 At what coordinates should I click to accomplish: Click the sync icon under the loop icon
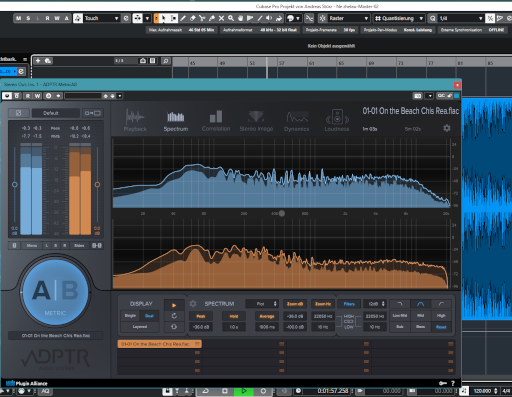(x=174, y=327)
